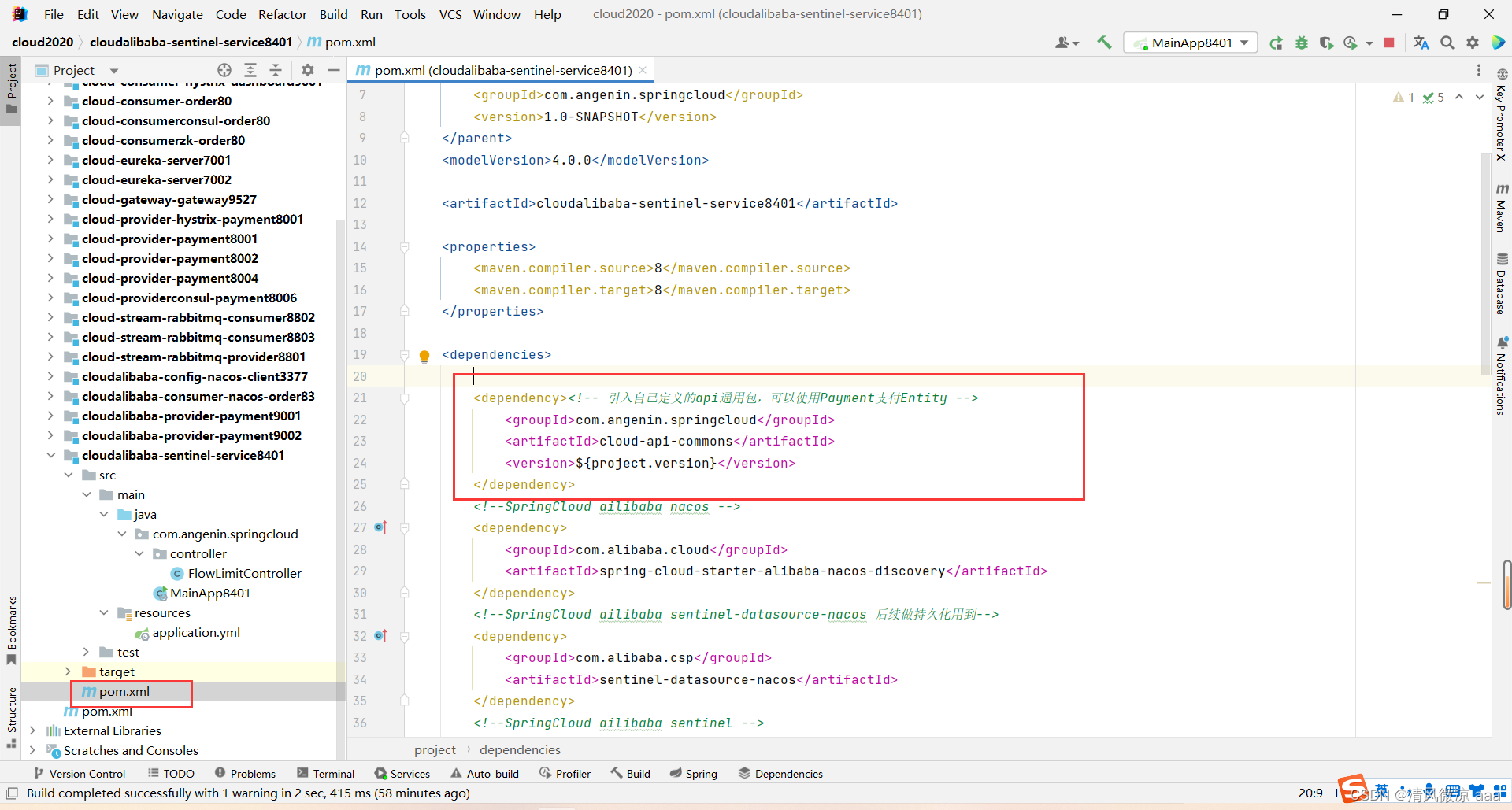Click the intention lightbulb on line 19

424,356
